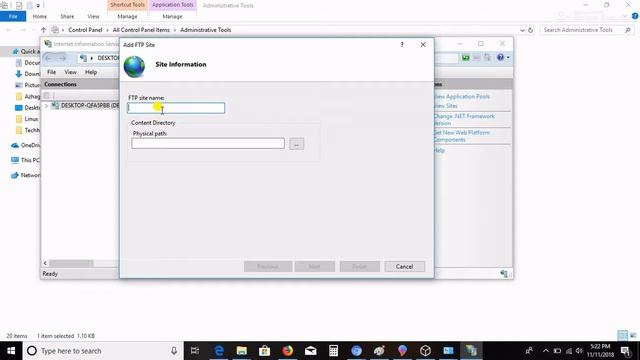Select OneDrive in Explorer sidebar
This screenshot has width=640, height=360.
pos(26,145)
